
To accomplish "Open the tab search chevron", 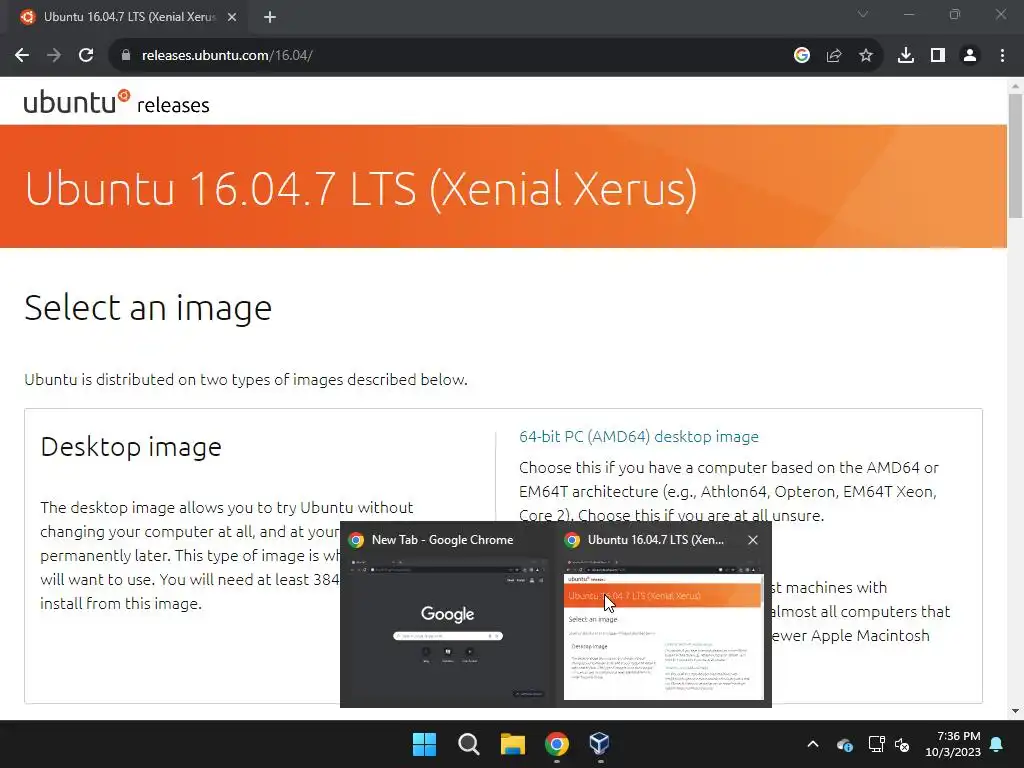I will (863, 14).
